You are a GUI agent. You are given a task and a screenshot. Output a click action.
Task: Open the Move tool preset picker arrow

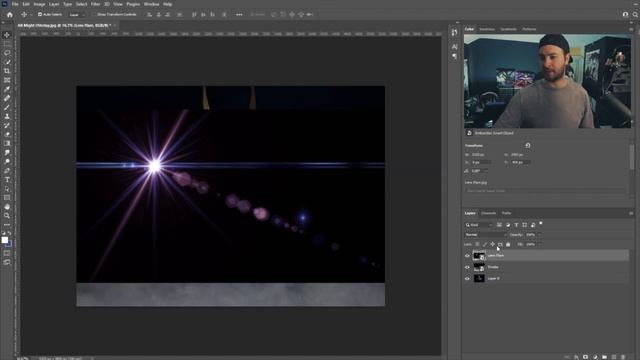[31, 15]
